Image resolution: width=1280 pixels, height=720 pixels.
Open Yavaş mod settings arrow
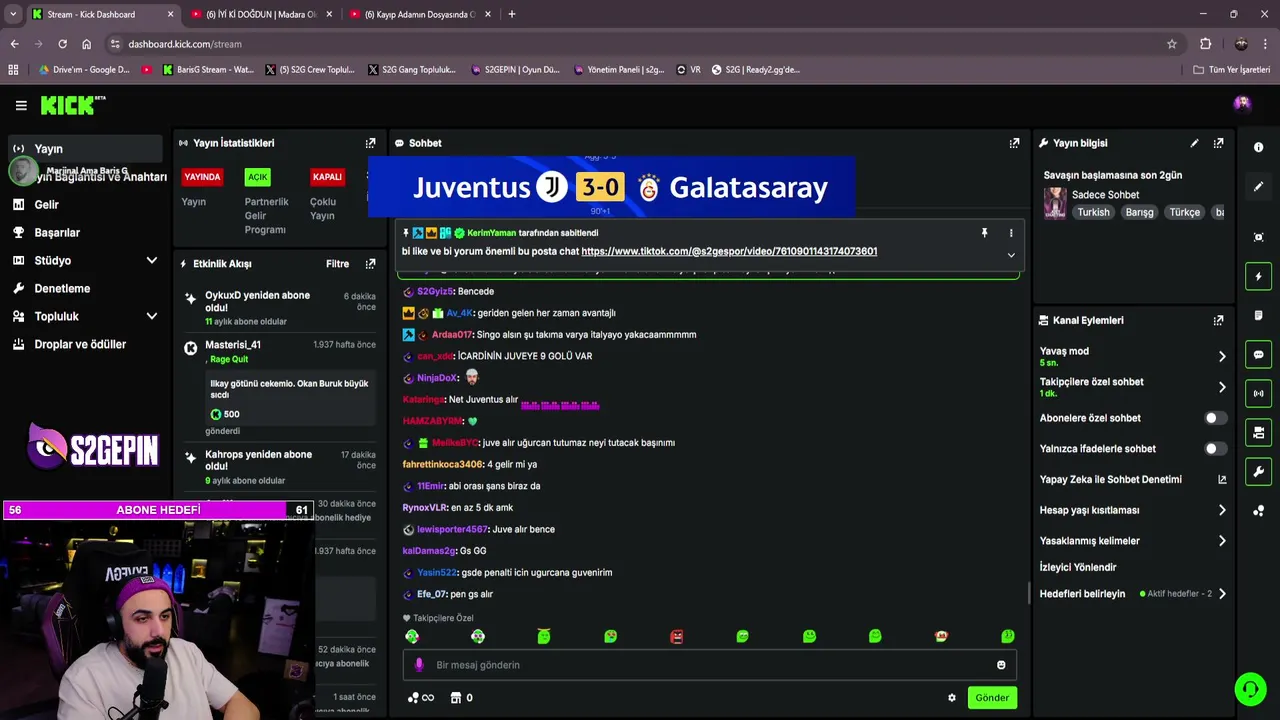point(1222,356)
